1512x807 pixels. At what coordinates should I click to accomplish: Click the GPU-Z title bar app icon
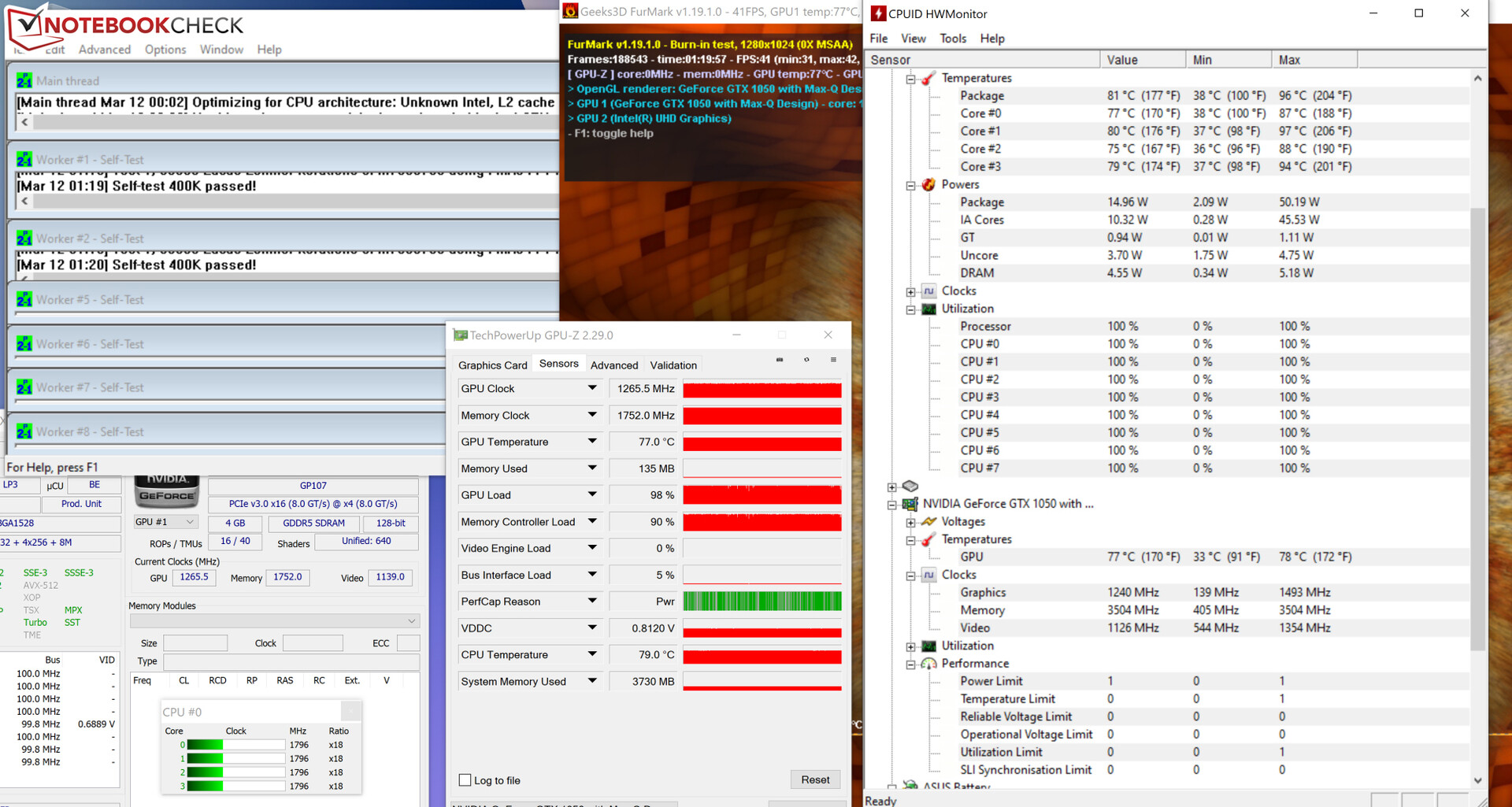(461, 335)
